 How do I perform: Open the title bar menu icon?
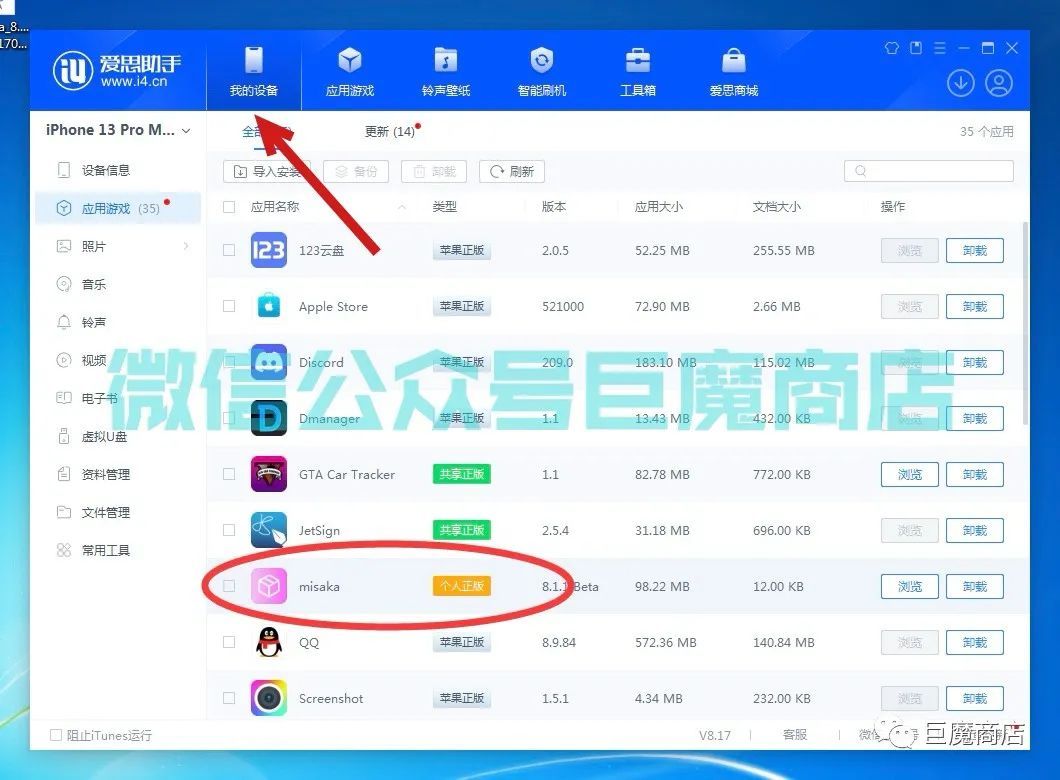pos(939,48)
